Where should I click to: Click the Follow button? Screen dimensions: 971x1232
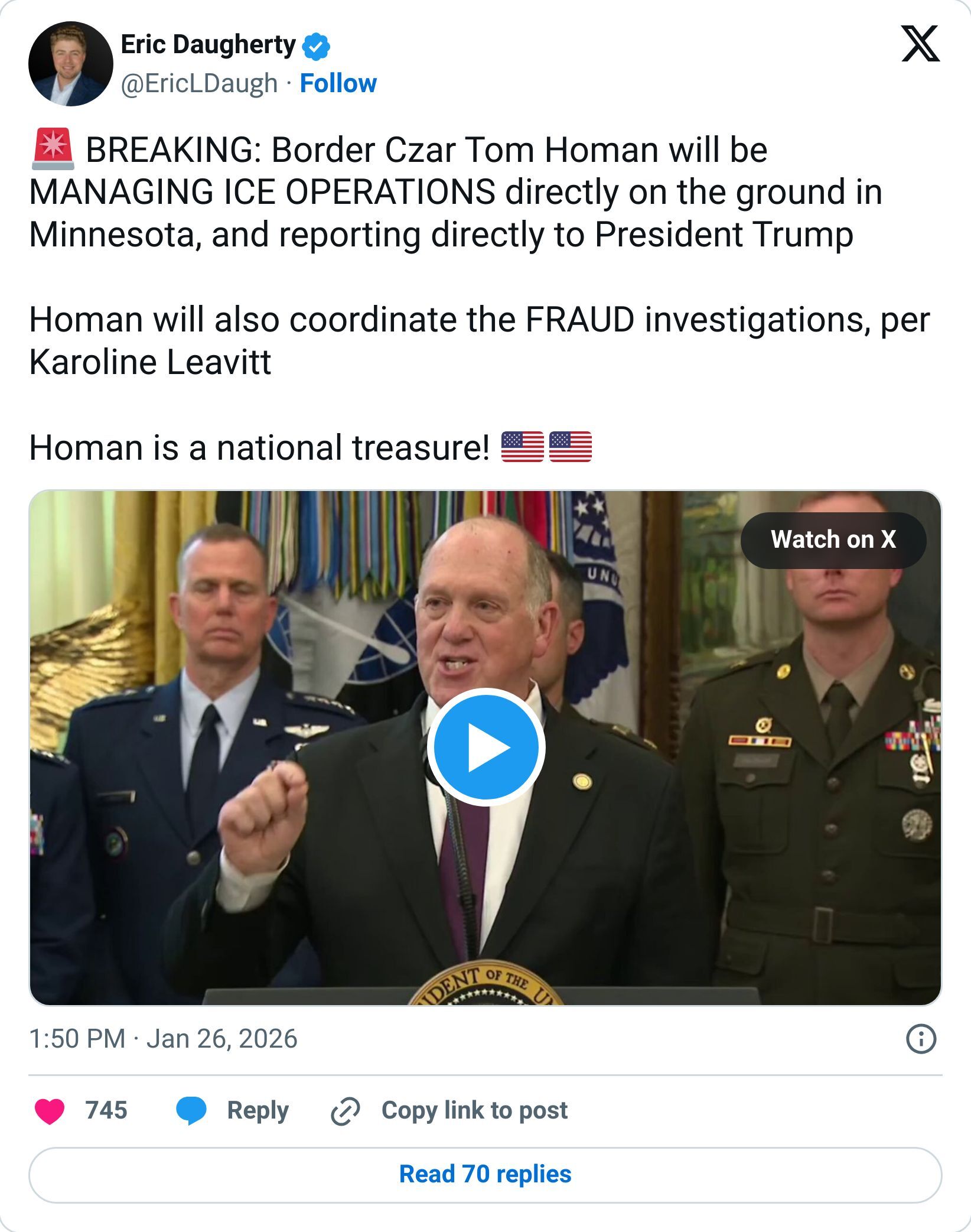[337, 84]
